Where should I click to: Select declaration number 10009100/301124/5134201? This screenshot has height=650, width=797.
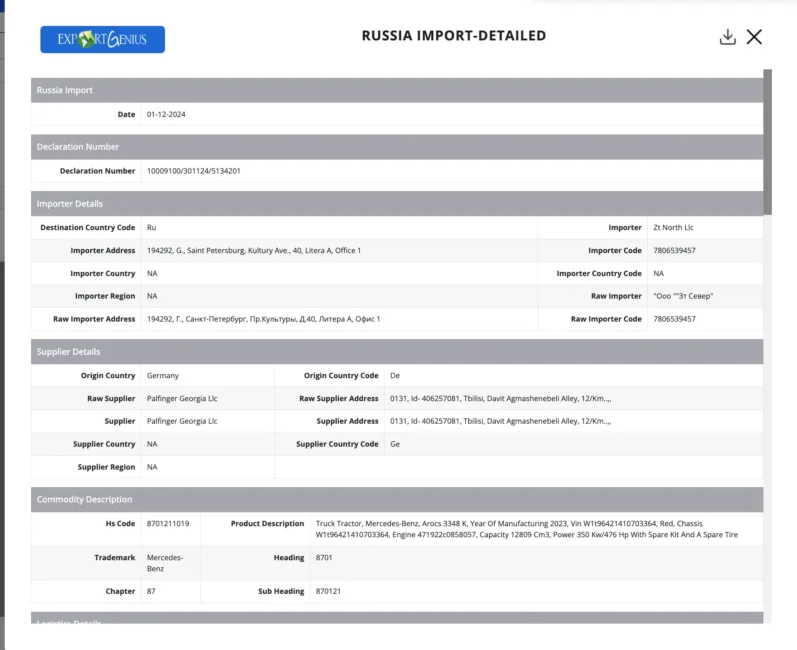[194, 171]
